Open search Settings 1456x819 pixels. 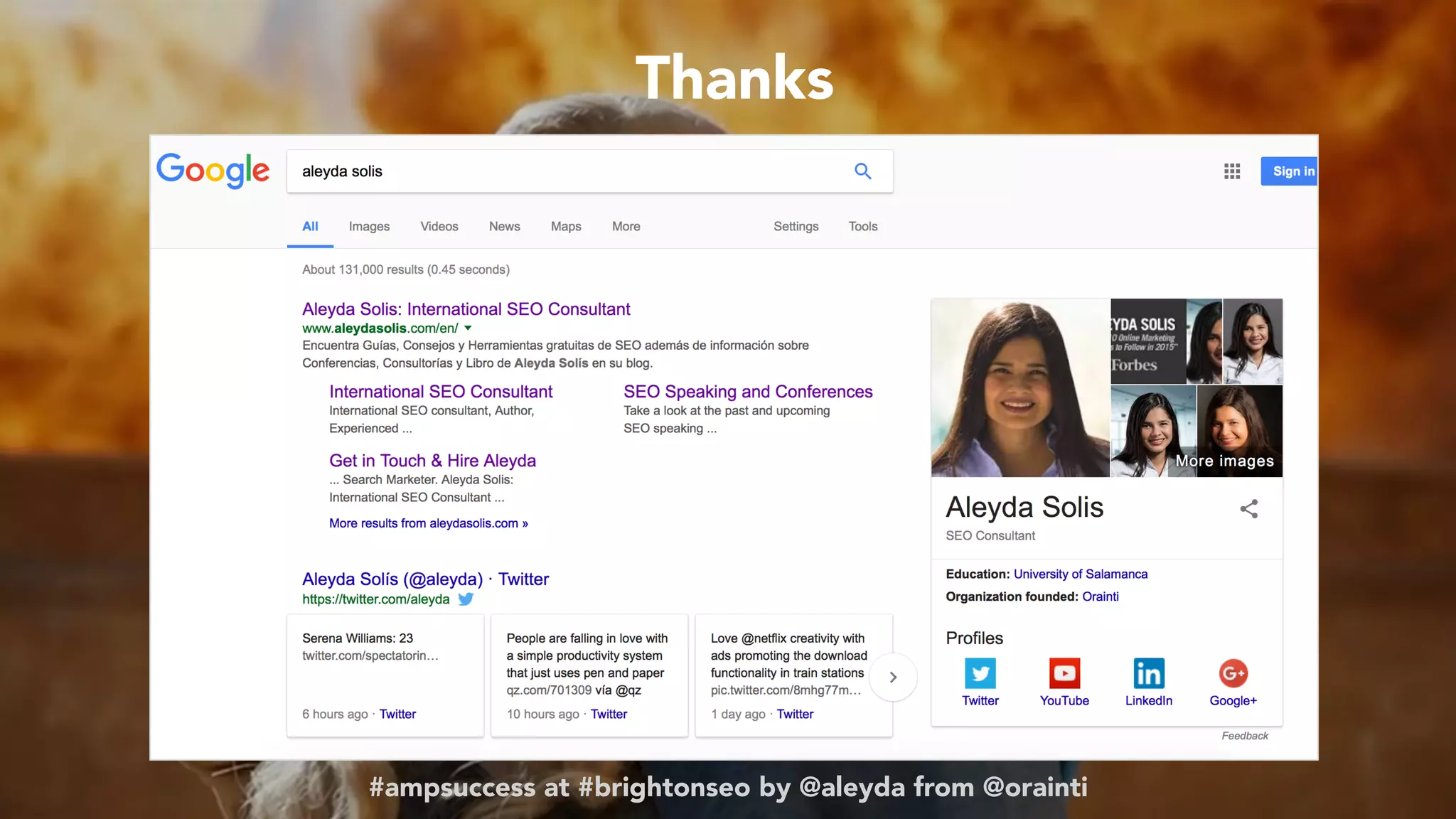(796, 227)
